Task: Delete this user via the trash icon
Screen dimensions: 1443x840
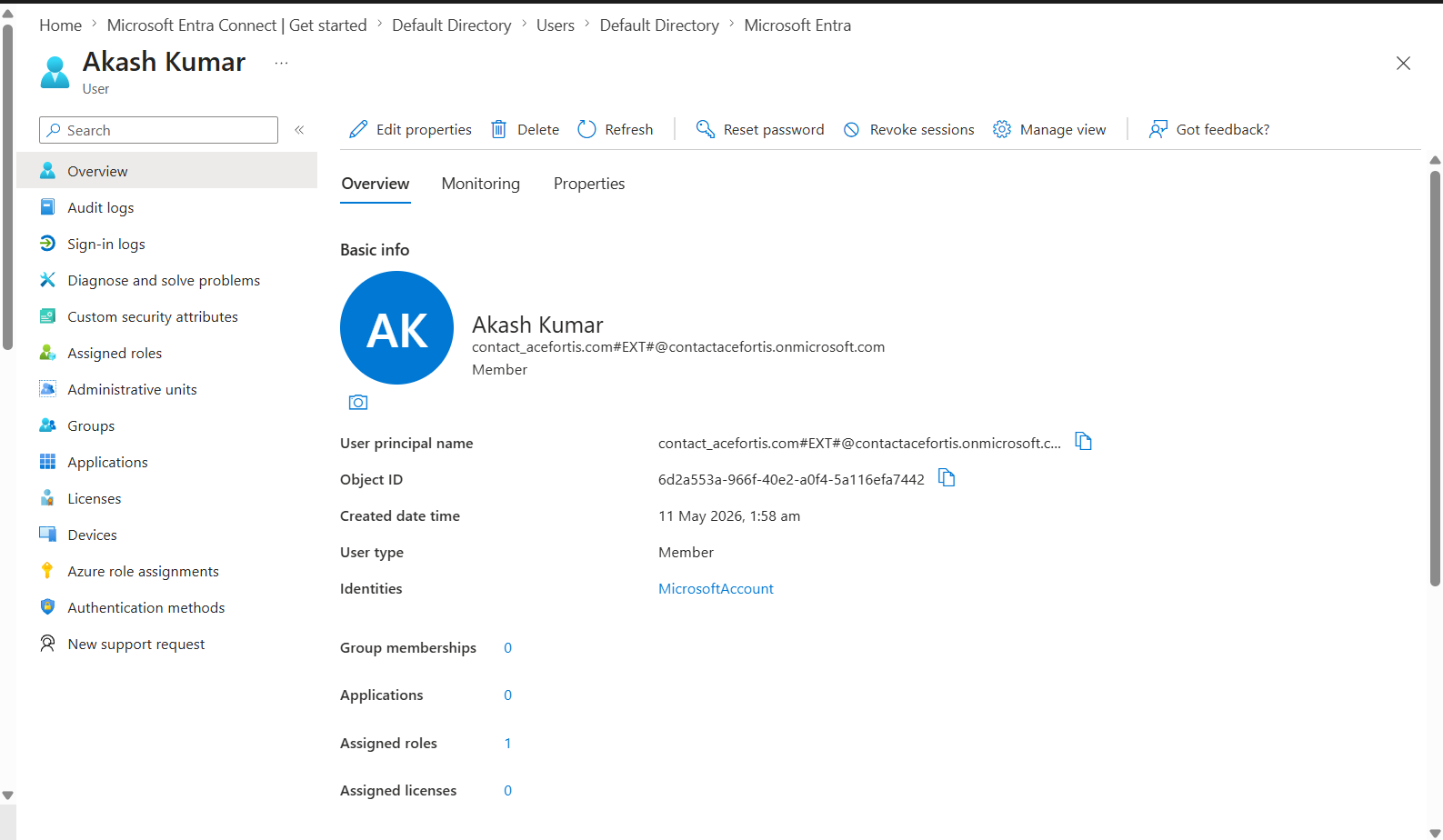Action: [x=525, y=130]
